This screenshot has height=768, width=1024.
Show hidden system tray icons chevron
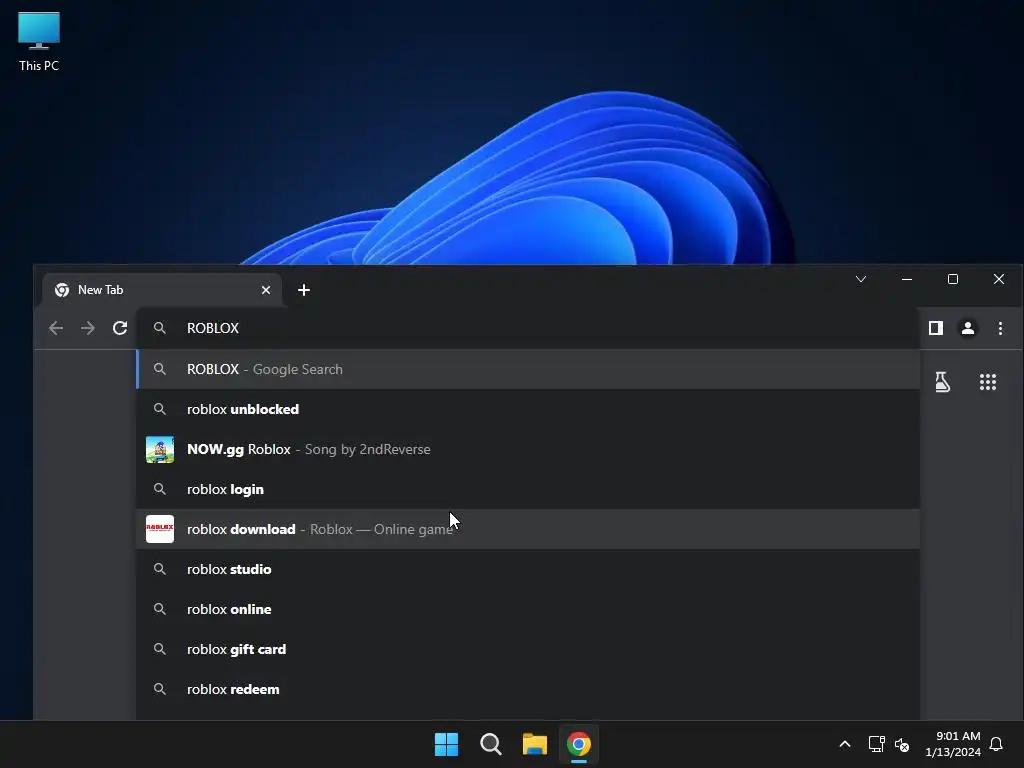coord(844,744)
